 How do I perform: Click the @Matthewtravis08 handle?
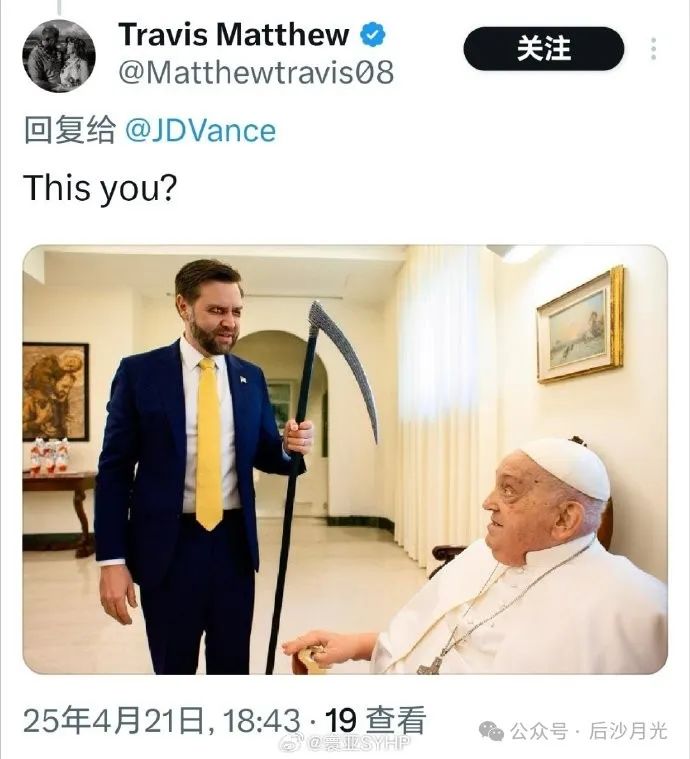point(256,73)
